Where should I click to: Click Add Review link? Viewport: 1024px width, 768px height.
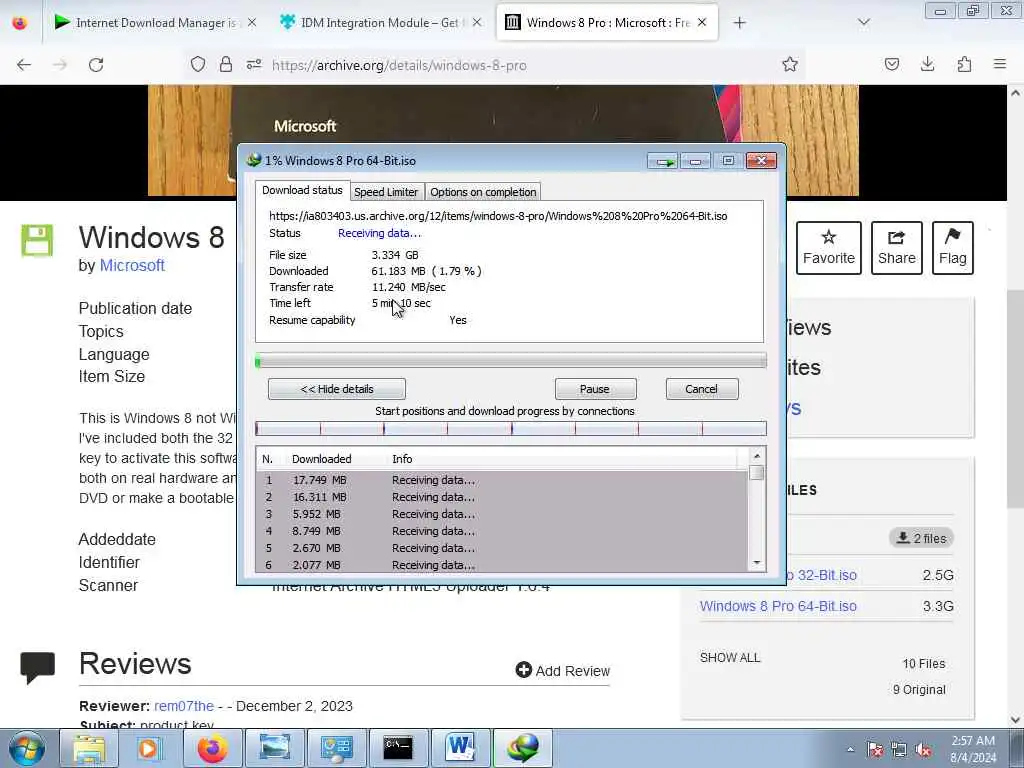pyautogui.click(x=562, y=671)
